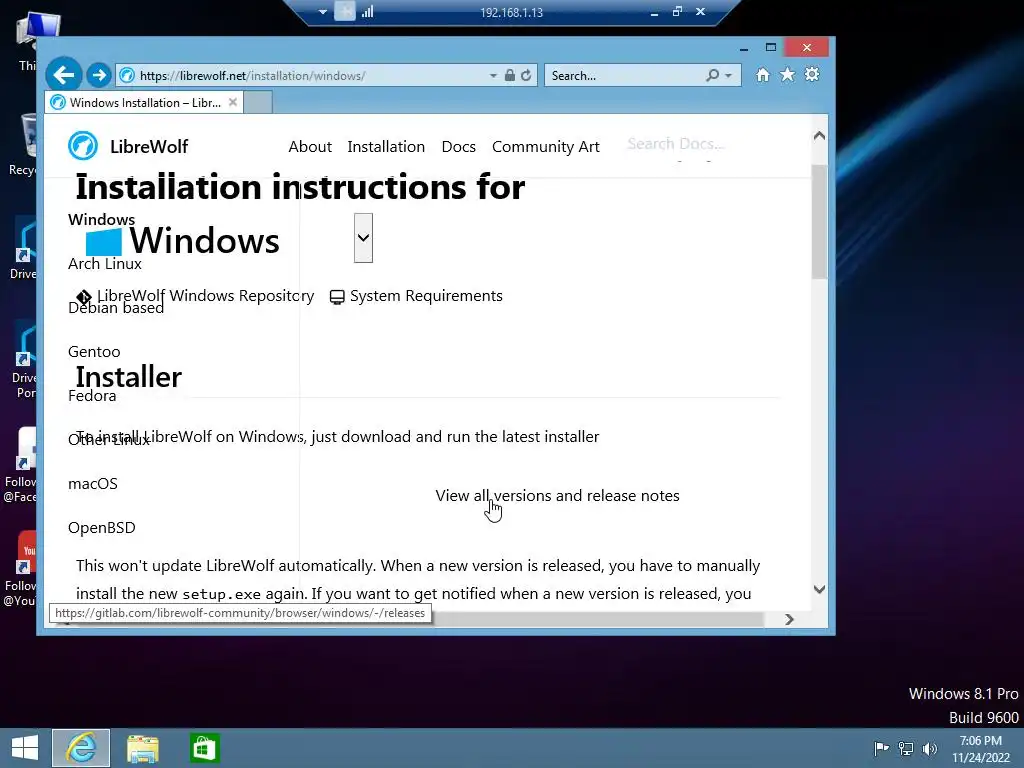
Task: Open File Explorer from taskbar
Action: point(142,748)
